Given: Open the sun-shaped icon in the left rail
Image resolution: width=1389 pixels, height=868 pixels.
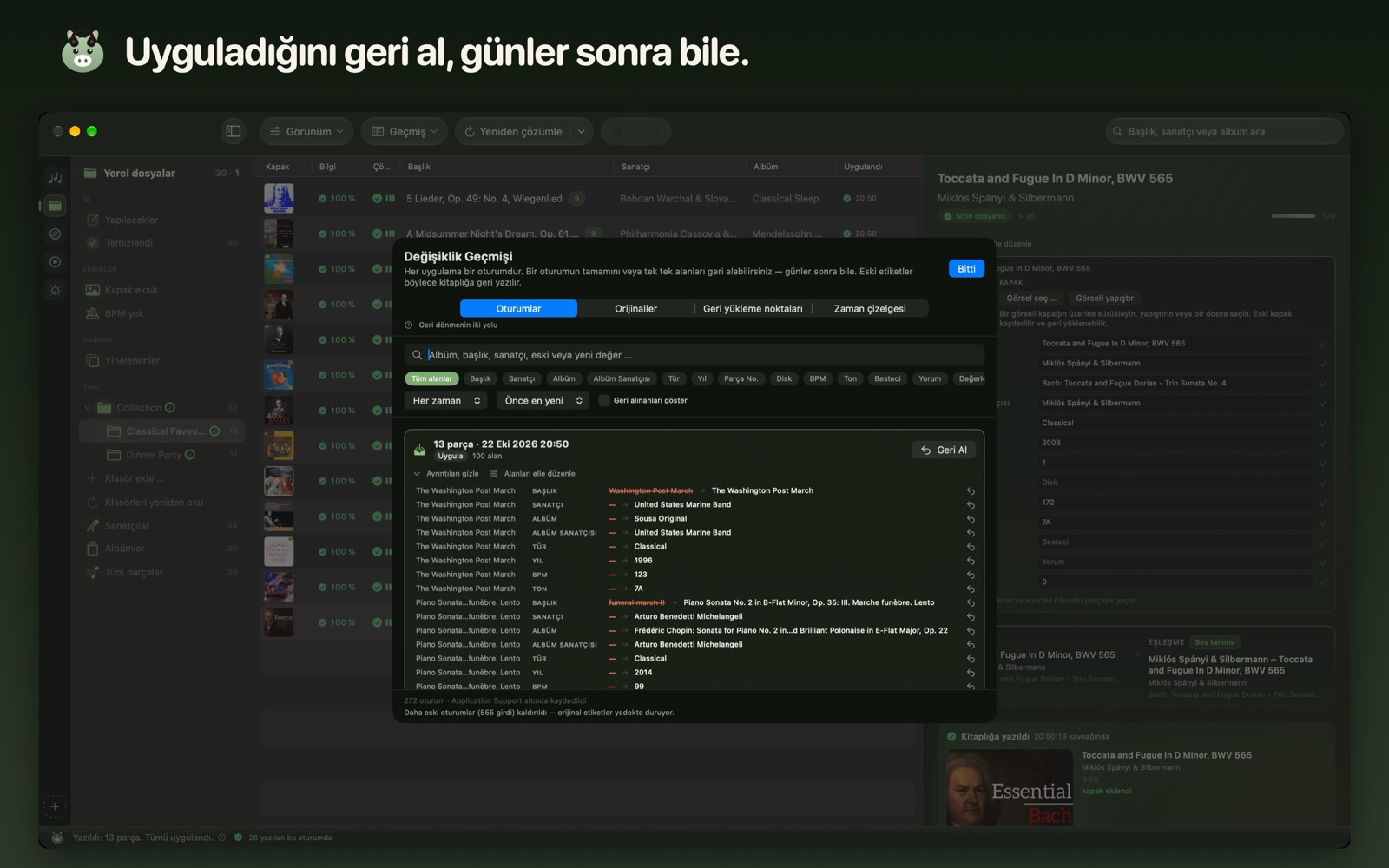Looking at the screenshot, I should point(55,291).
